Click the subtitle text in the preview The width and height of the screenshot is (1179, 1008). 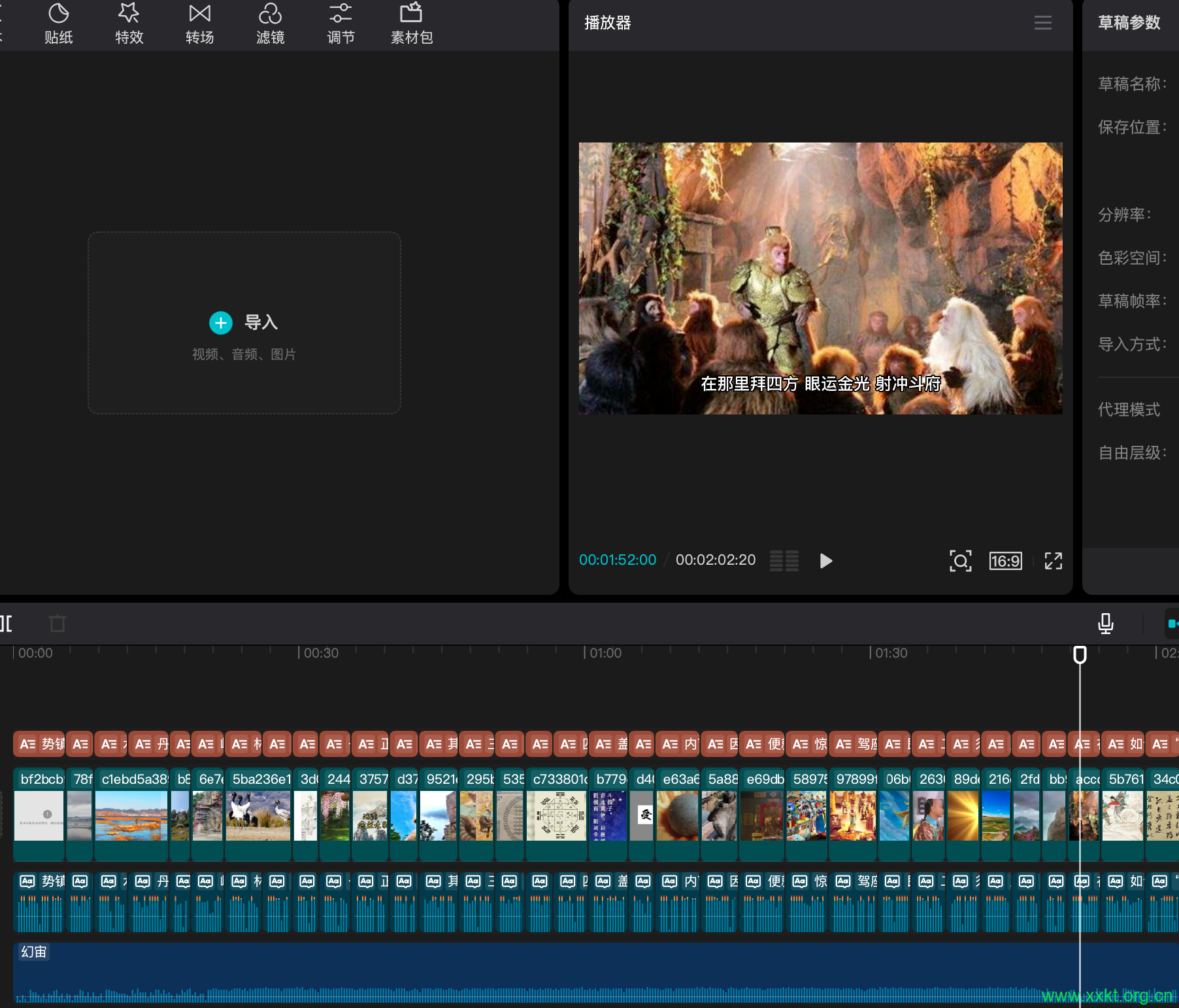click(820, 384)
